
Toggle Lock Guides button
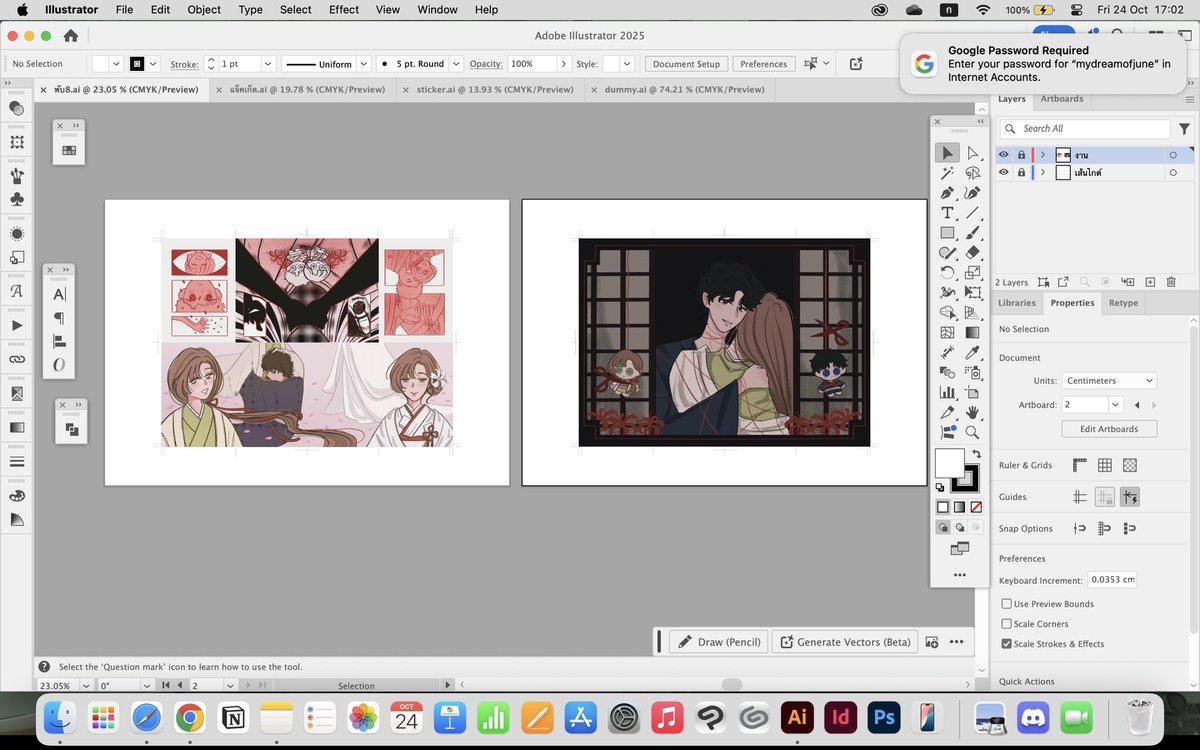click(x=1105, y=497)
